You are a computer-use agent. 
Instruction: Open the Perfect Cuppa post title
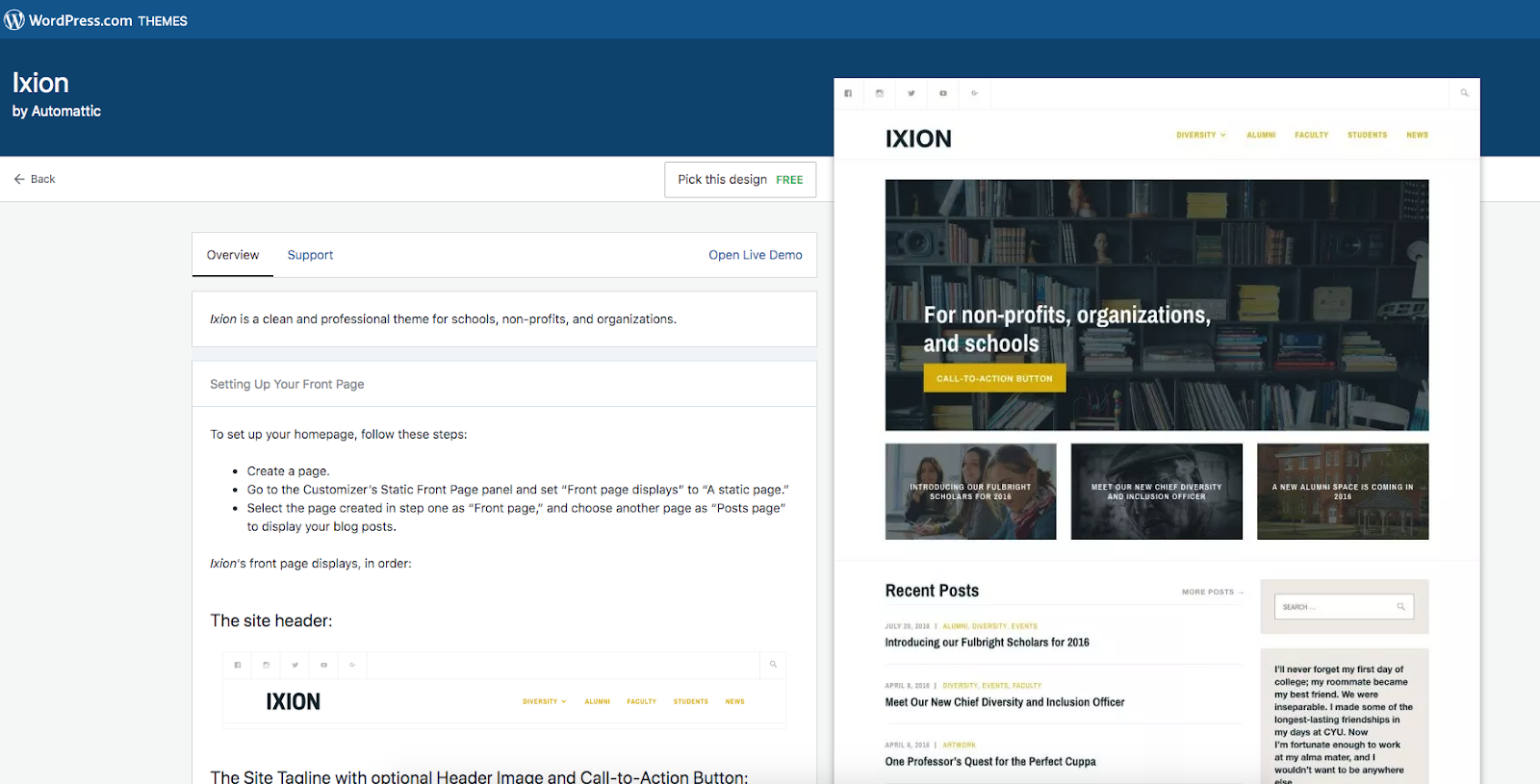pos(990,762)
